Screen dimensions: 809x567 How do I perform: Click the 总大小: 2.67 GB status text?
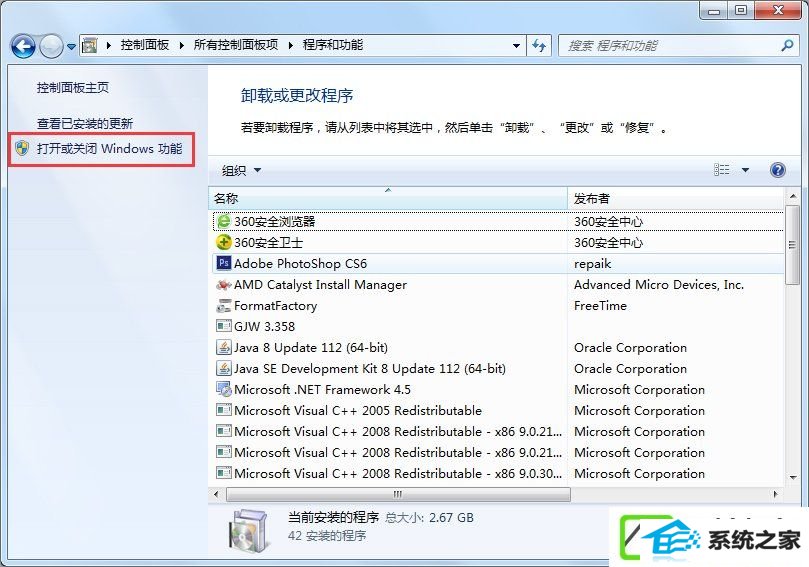click(x=429, y=517)
